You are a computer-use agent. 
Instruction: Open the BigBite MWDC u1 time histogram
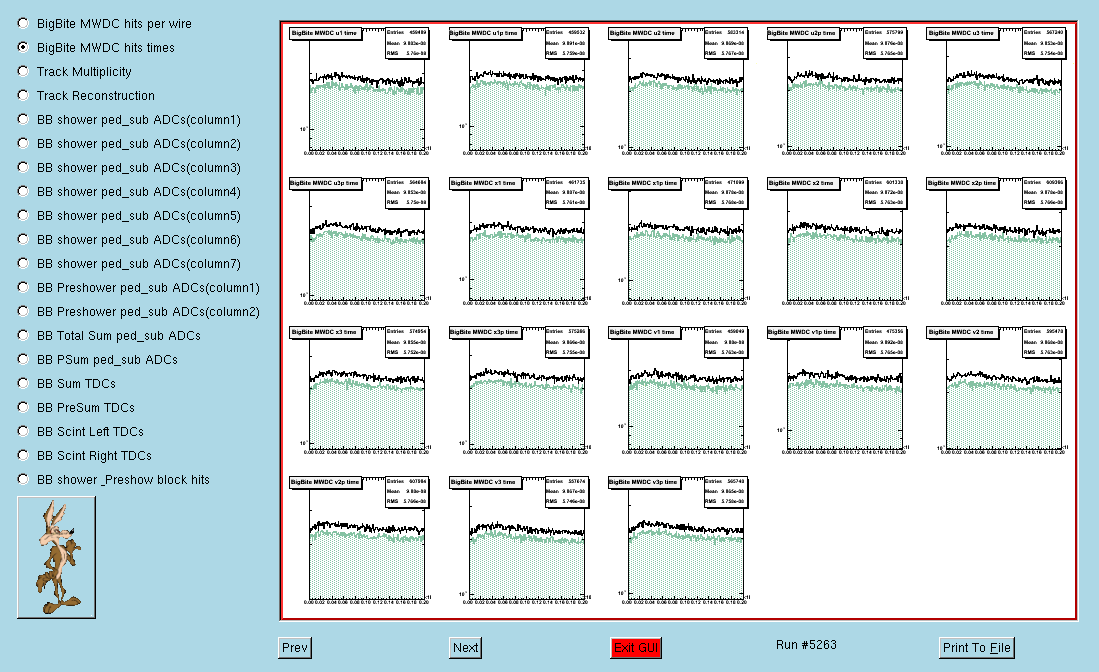click(359, 91)
